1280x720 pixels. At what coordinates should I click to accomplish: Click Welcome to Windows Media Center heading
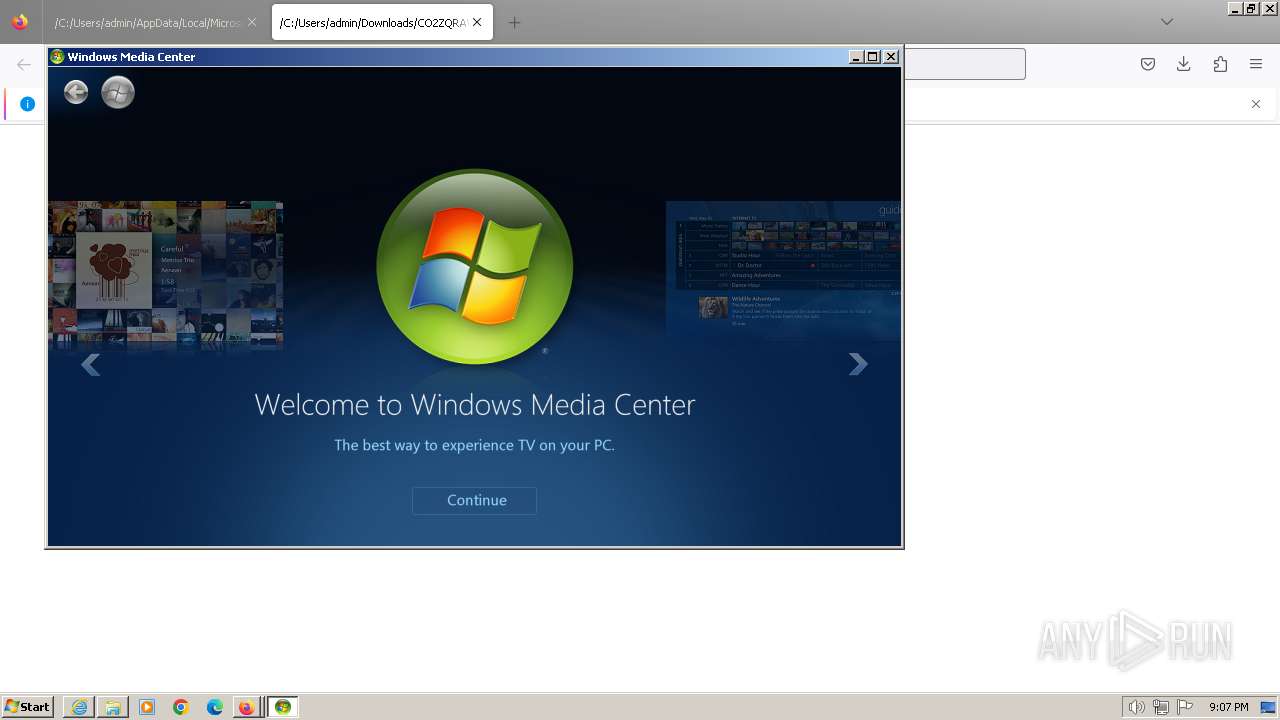(x=475, y=405)
